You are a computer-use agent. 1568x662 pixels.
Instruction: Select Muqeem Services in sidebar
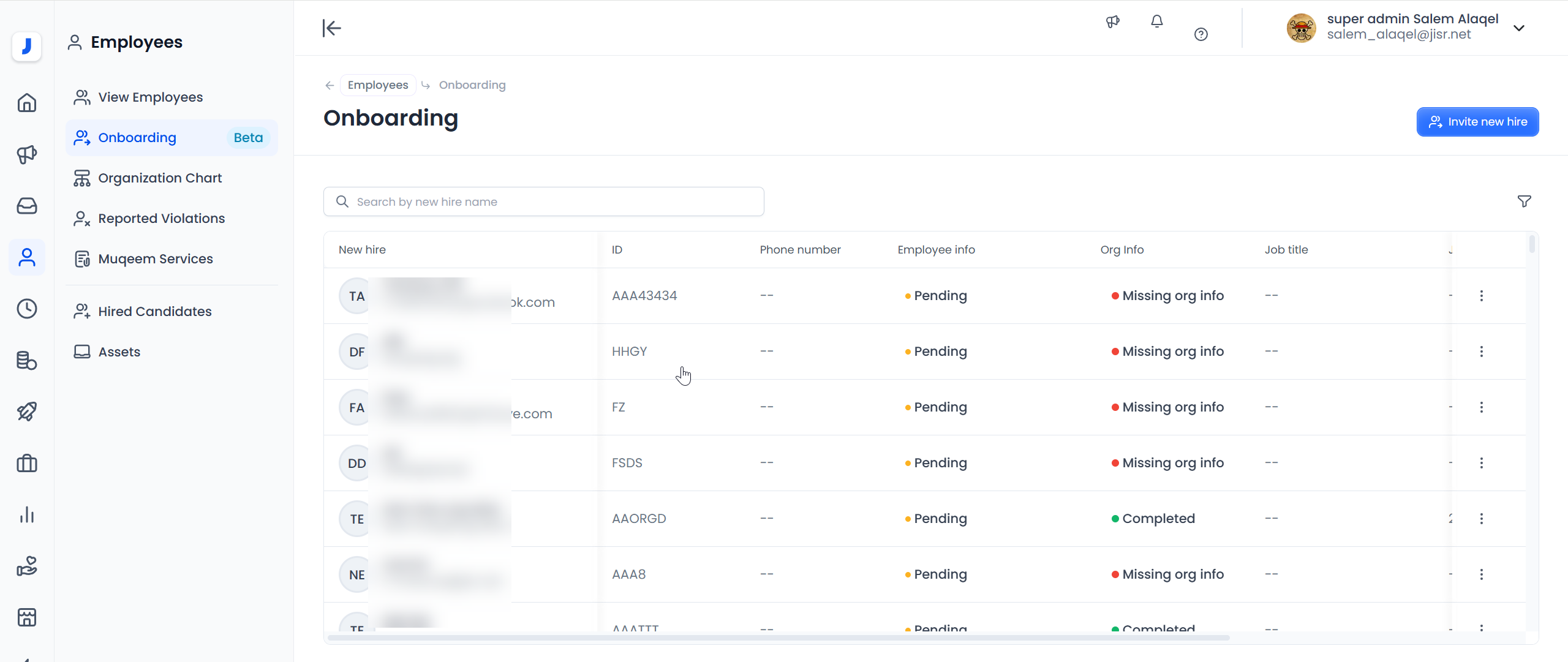point(156,259)
